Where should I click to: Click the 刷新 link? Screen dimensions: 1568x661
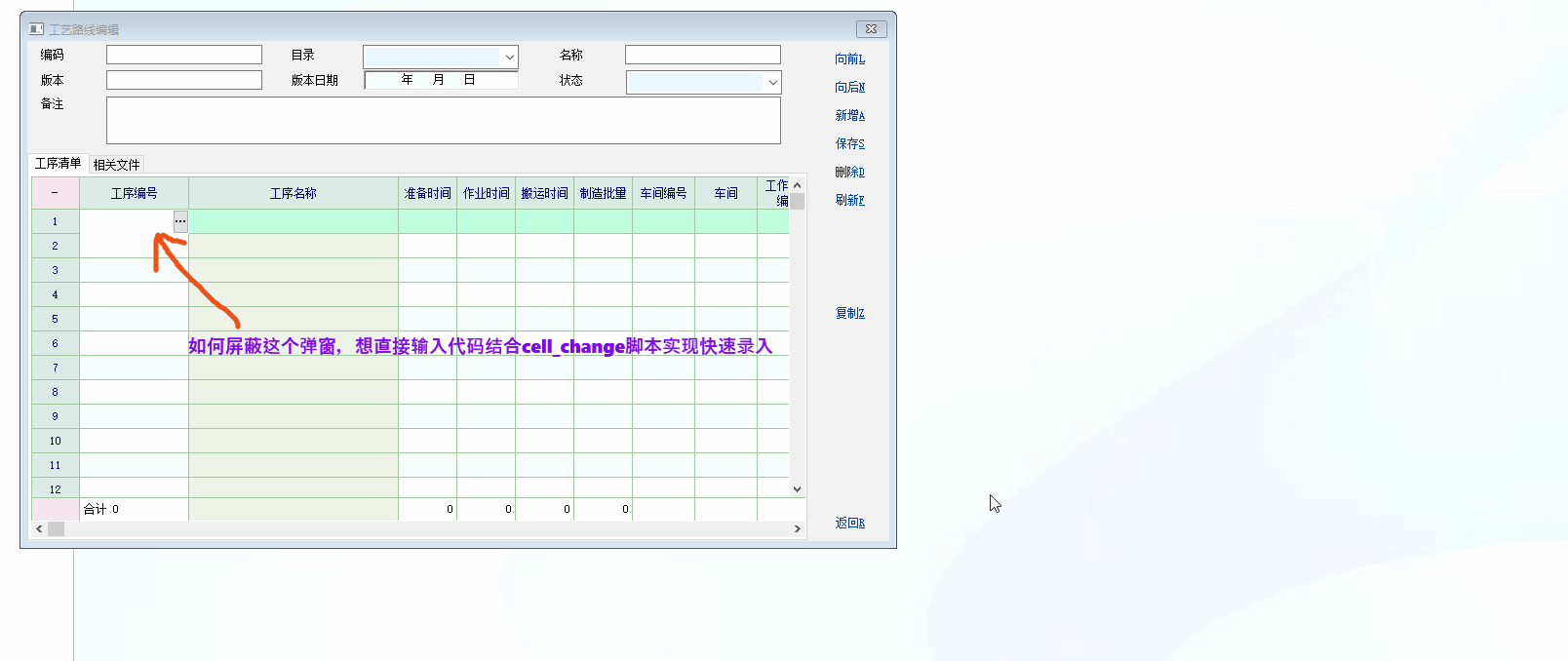coord(849,200)
